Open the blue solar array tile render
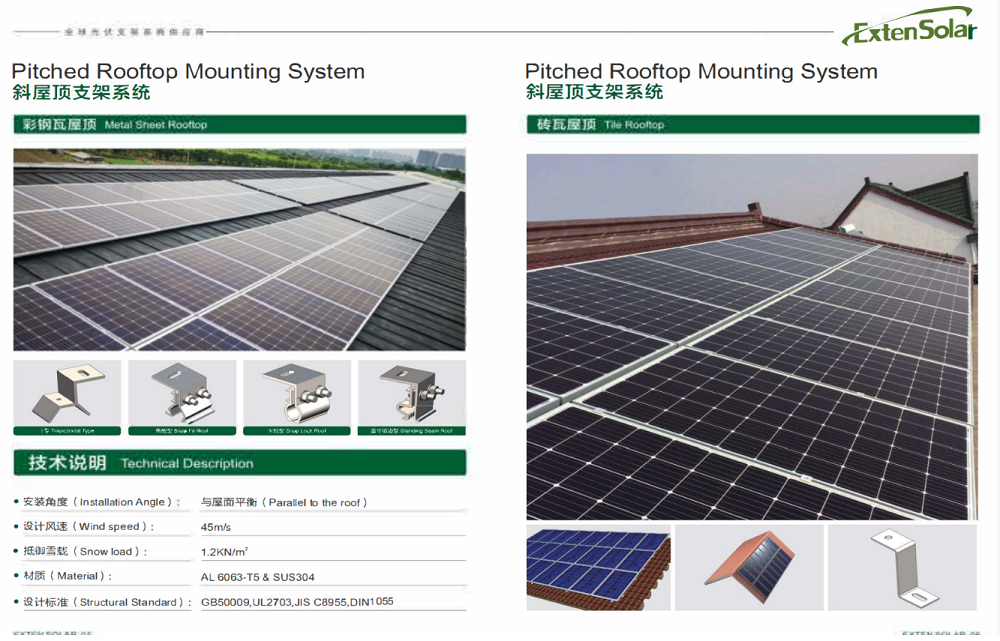Viewport: 1000px width, 641px height. click(x=598, y=567)
